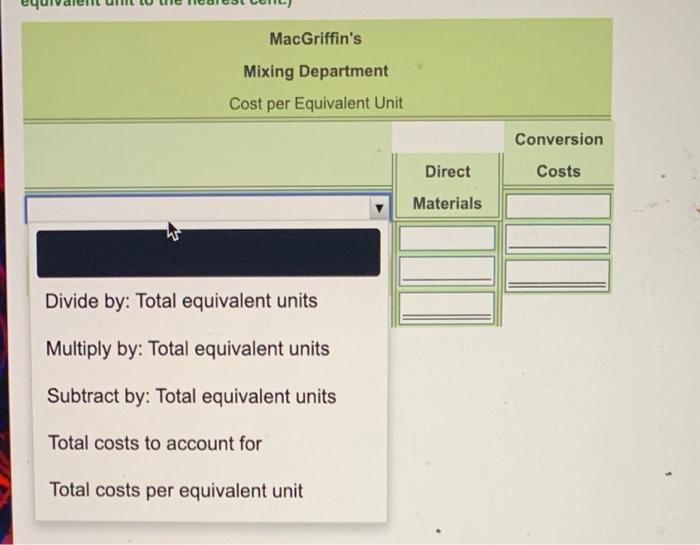Click the single-underlined Conversion Costs input box

558,239
